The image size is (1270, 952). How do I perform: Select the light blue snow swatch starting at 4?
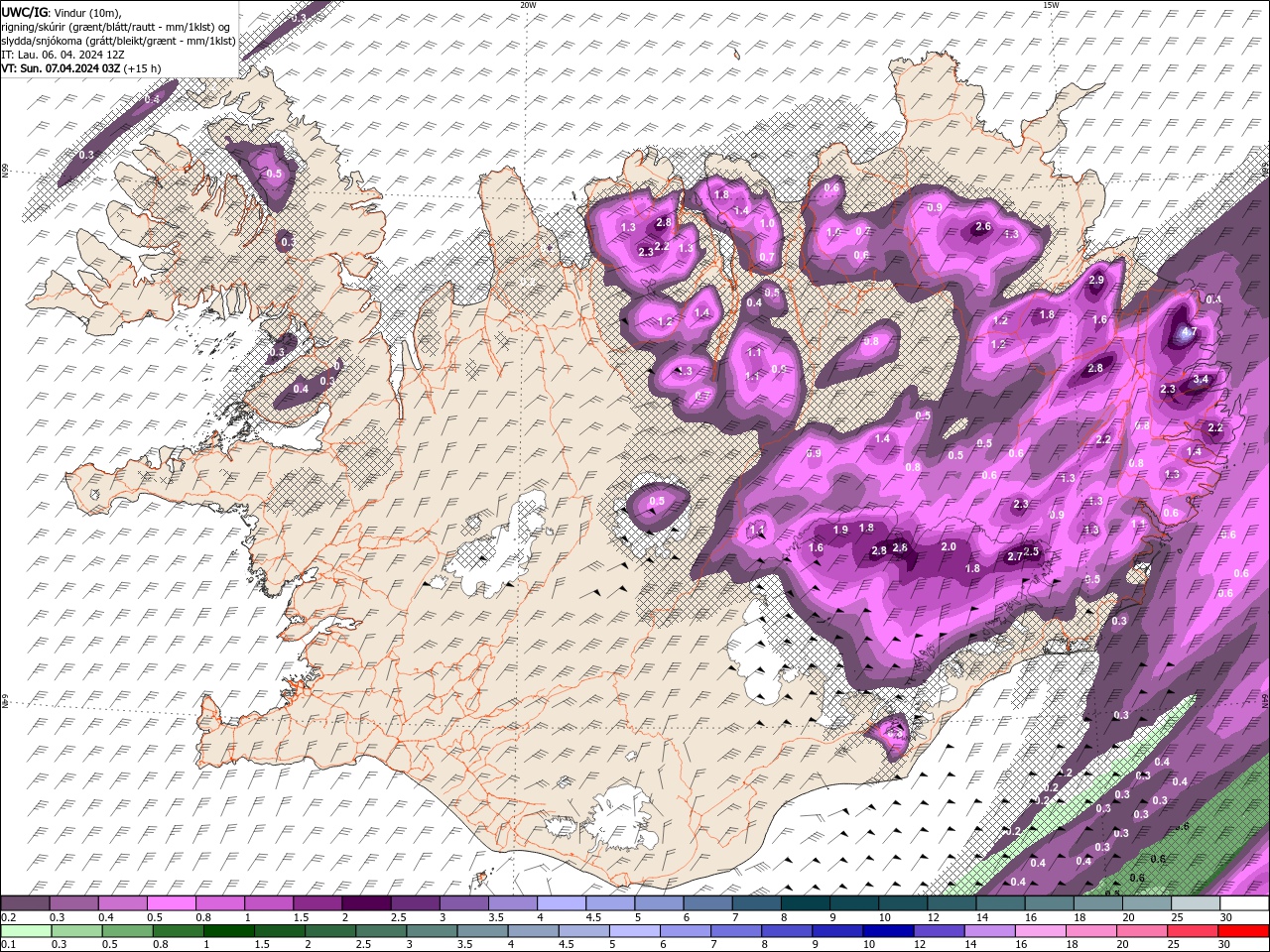pyautogui.click(x=562, y=903)
